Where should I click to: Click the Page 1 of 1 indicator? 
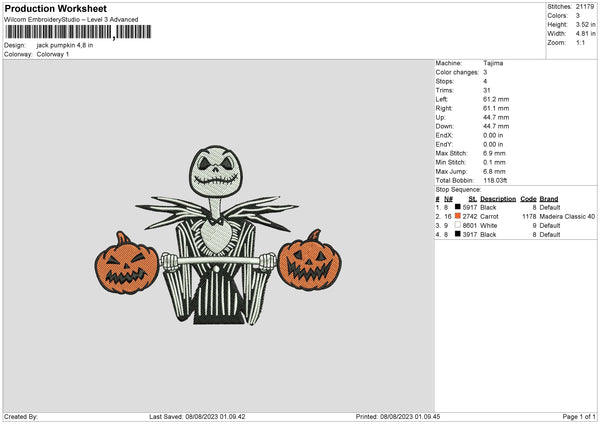pyautogui.click(x=579, y=417)
